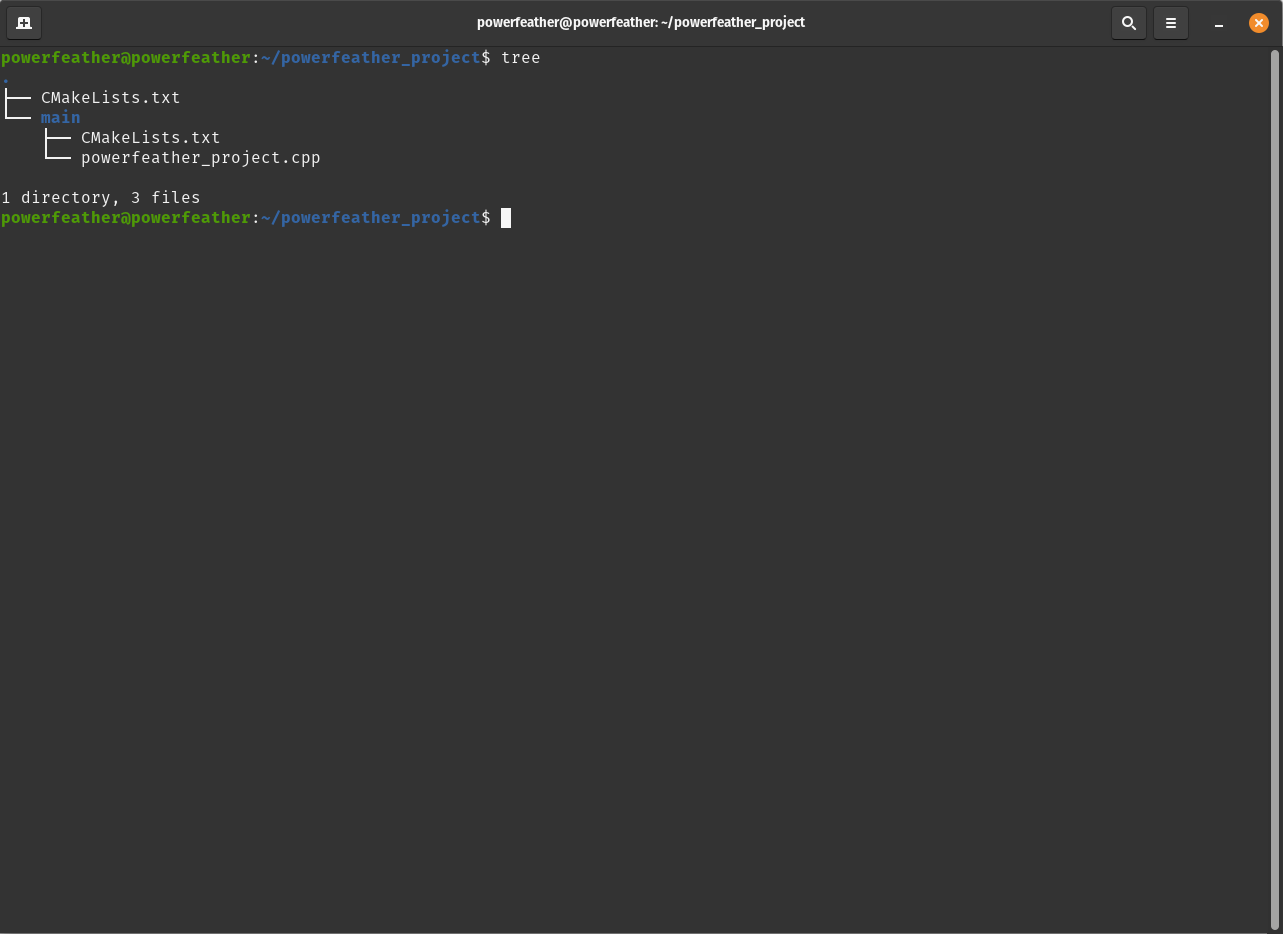Open the hamburger menu
The height and width of the screenshot is (934, 1283).
[1170, 22]
